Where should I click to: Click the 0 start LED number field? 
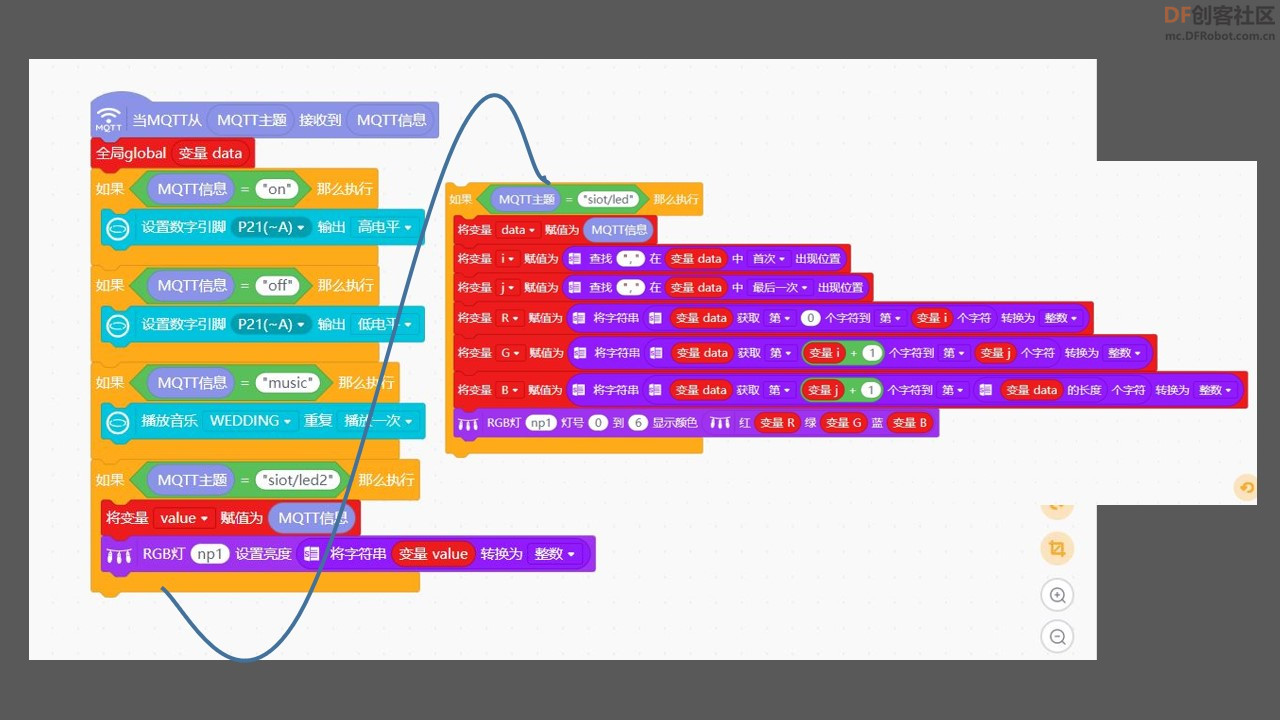598,423
